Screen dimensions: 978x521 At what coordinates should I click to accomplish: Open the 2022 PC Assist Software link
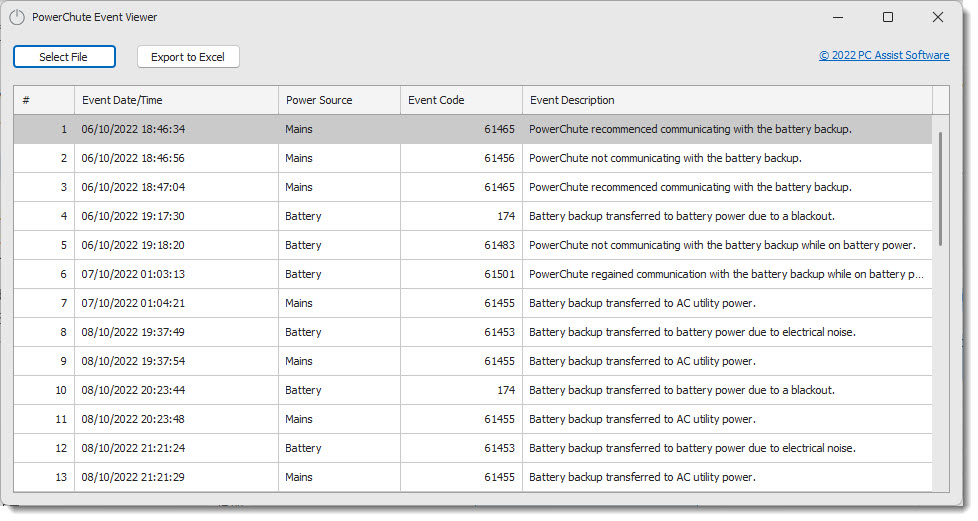(884, 56)
